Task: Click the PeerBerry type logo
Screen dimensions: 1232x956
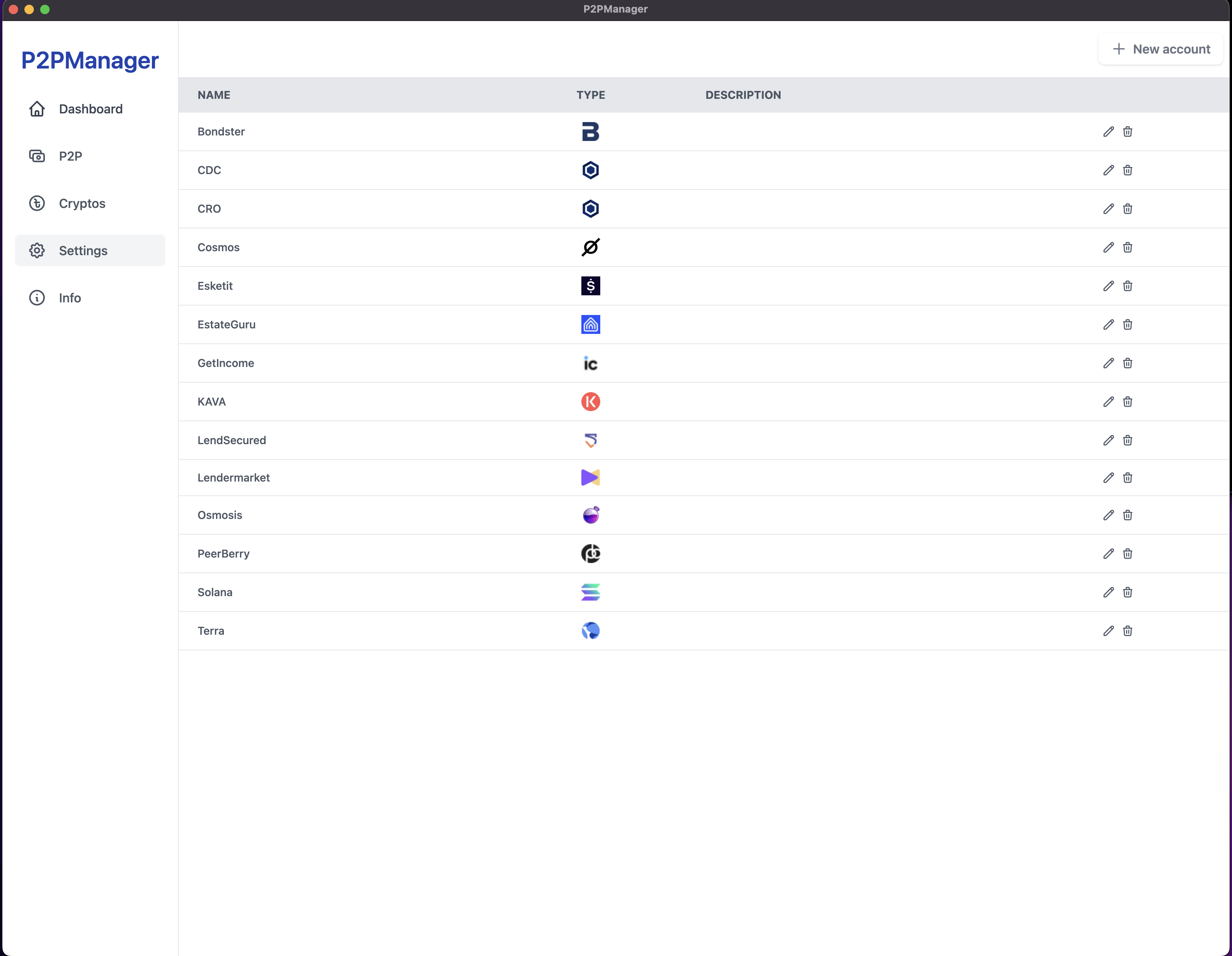Action: 590,554
